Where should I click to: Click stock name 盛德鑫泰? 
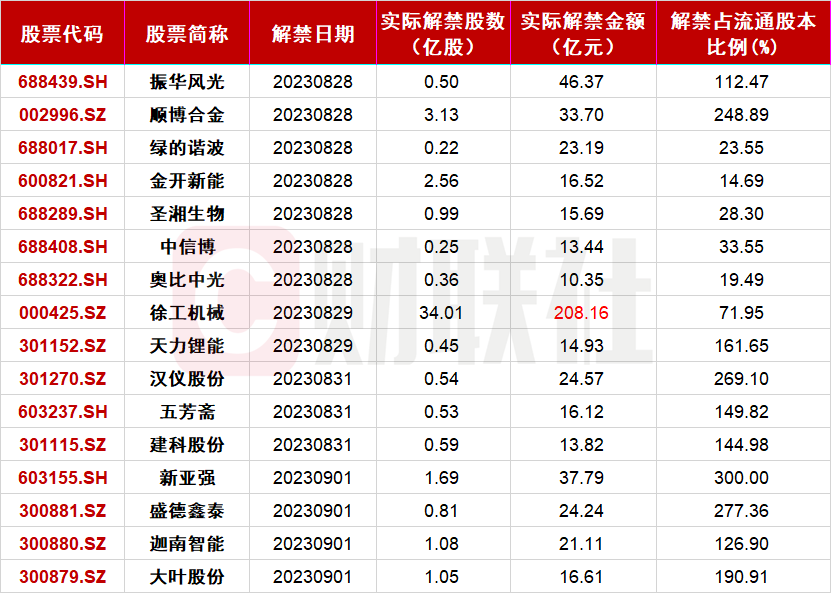[187, 510]
